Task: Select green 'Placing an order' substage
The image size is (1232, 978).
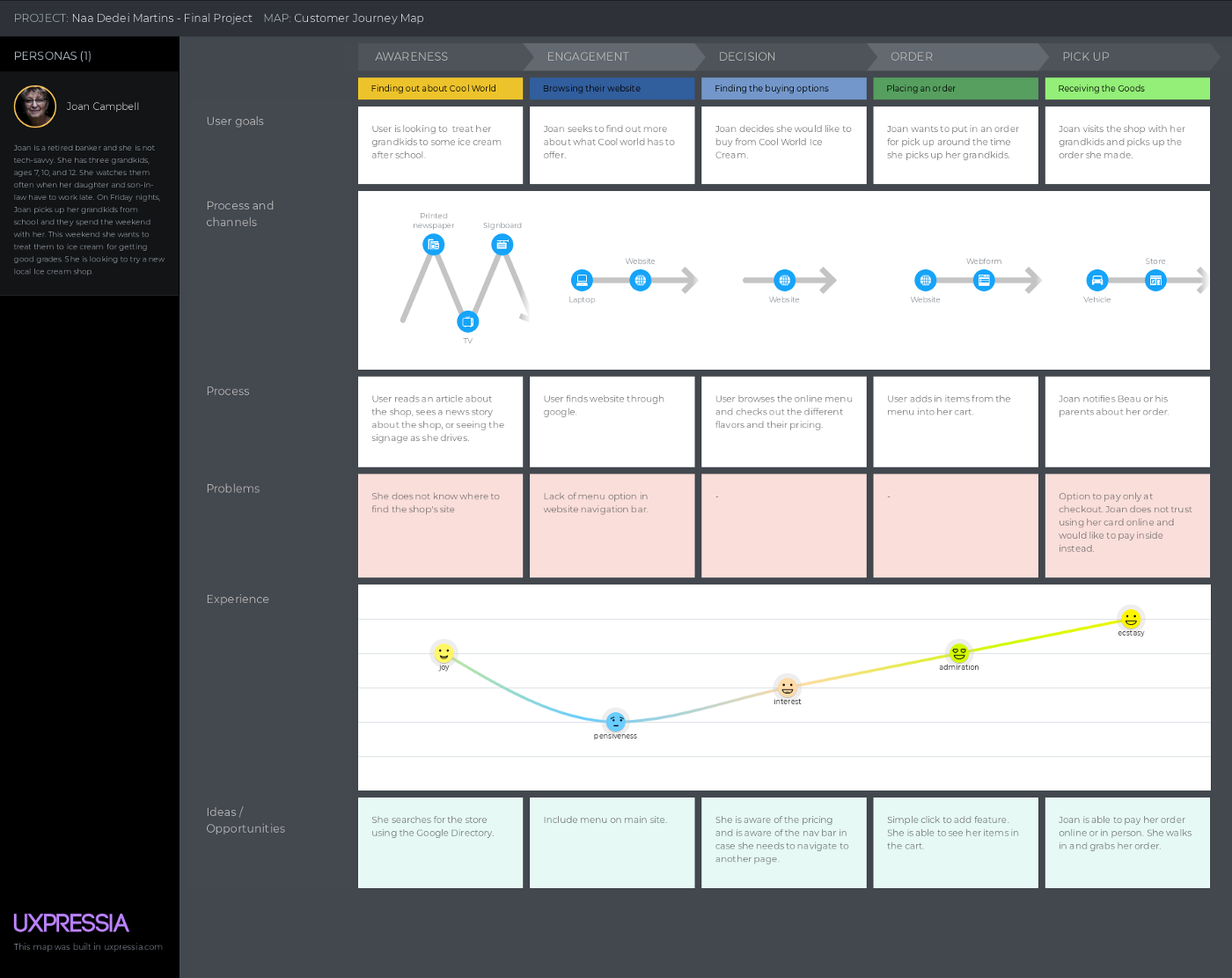Action: [x=956, y=89]
